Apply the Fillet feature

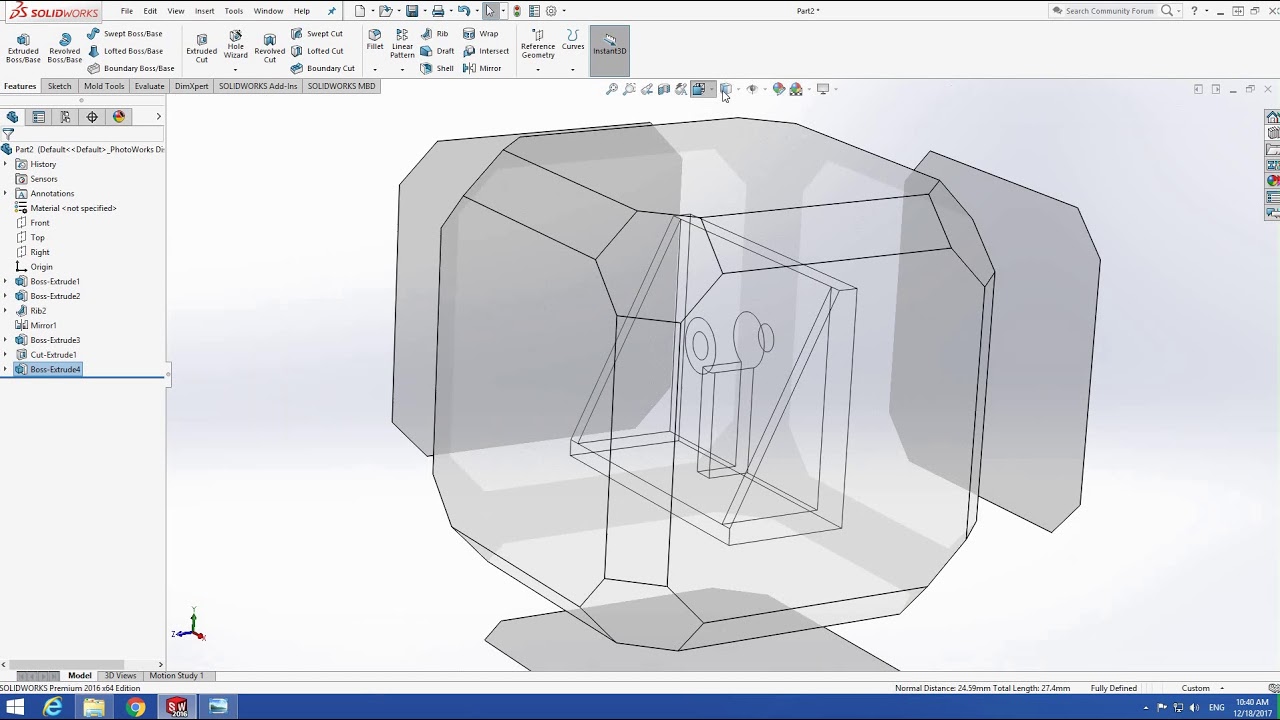[x=375, y=40]
